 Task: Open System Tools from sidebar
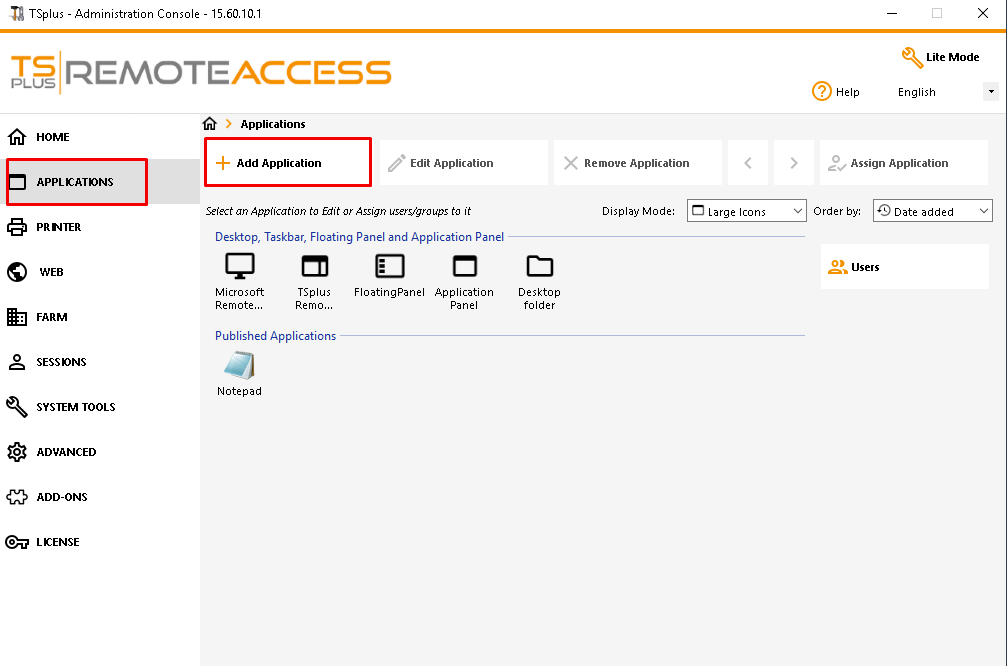point(75,407)
